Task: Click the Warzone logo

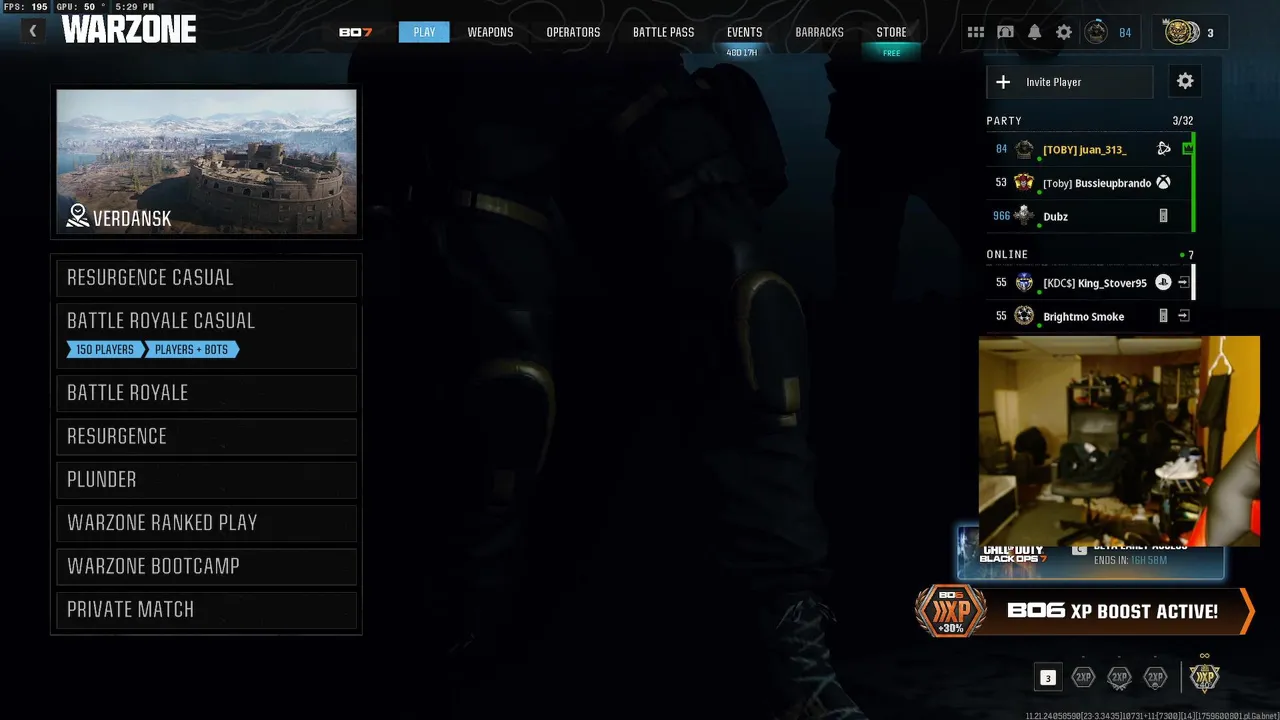Action: [x=129, y=30]
